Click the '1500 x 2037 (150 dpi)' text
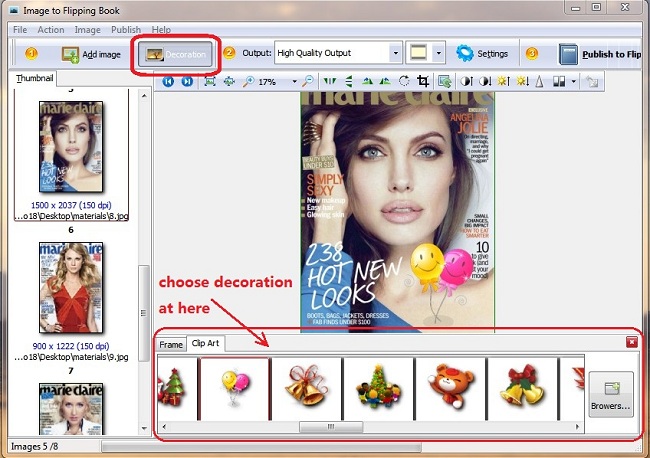This screenshot has width=650, height=458. (x=71, y=205)
